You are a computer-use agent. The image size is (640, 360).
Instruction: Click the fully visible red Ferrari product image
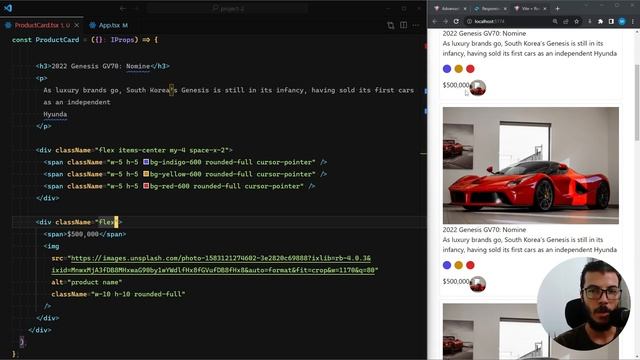(531, 165)
